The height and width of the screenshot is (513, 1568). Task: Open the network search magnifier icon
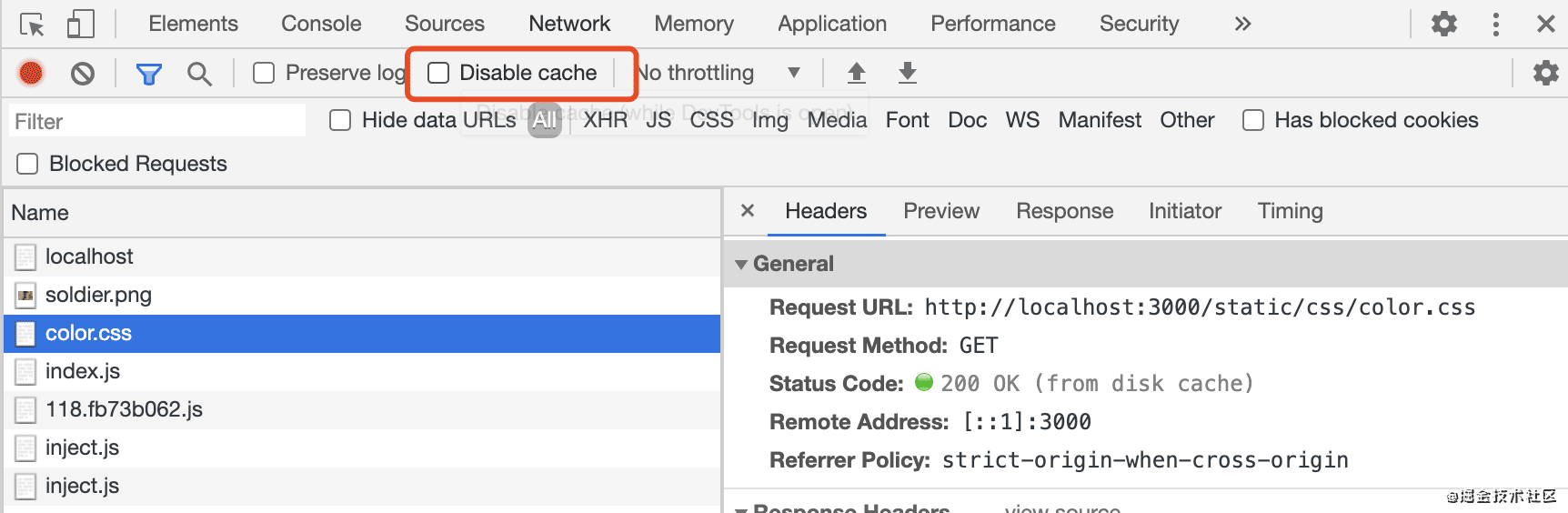(x=199, y=74)
